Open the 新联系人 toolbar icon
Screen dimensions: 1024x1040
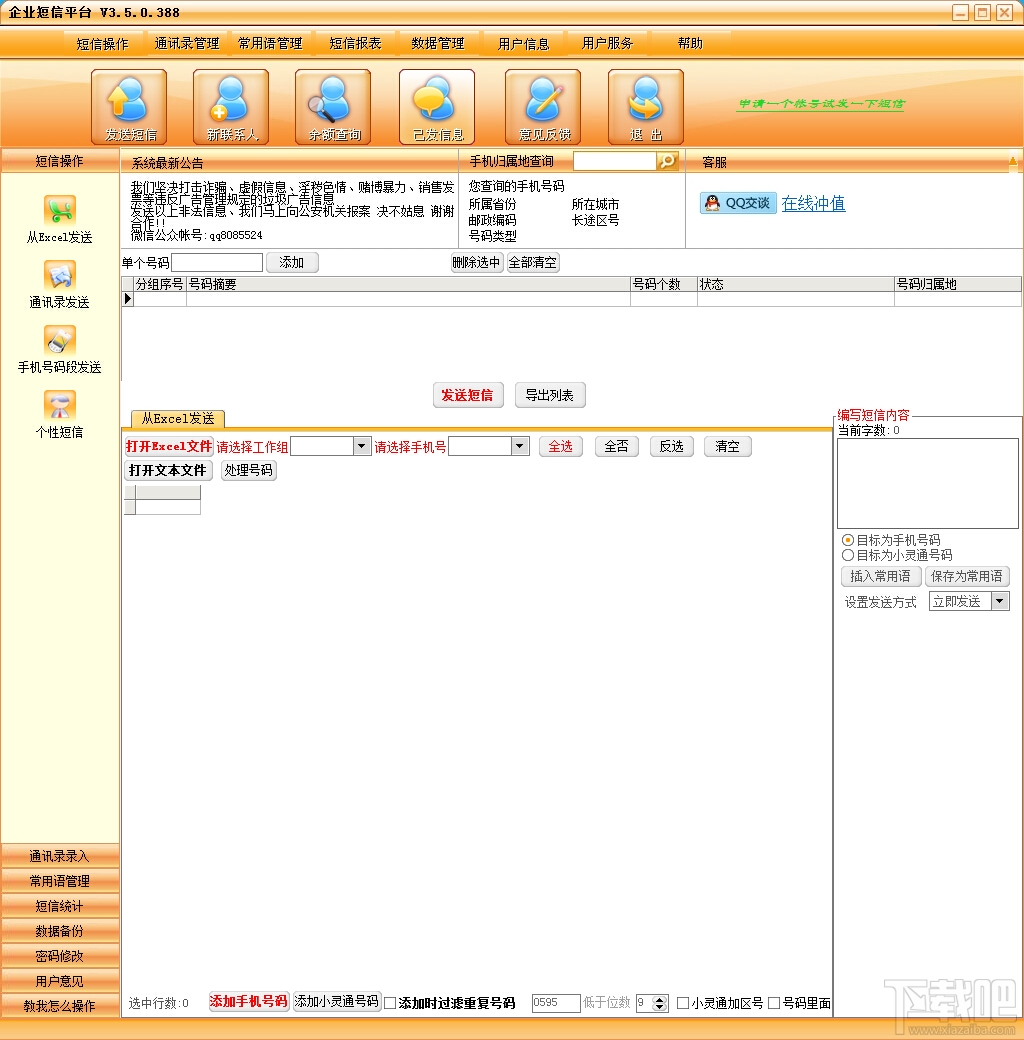pyautogui.click(x=231, y=107)
